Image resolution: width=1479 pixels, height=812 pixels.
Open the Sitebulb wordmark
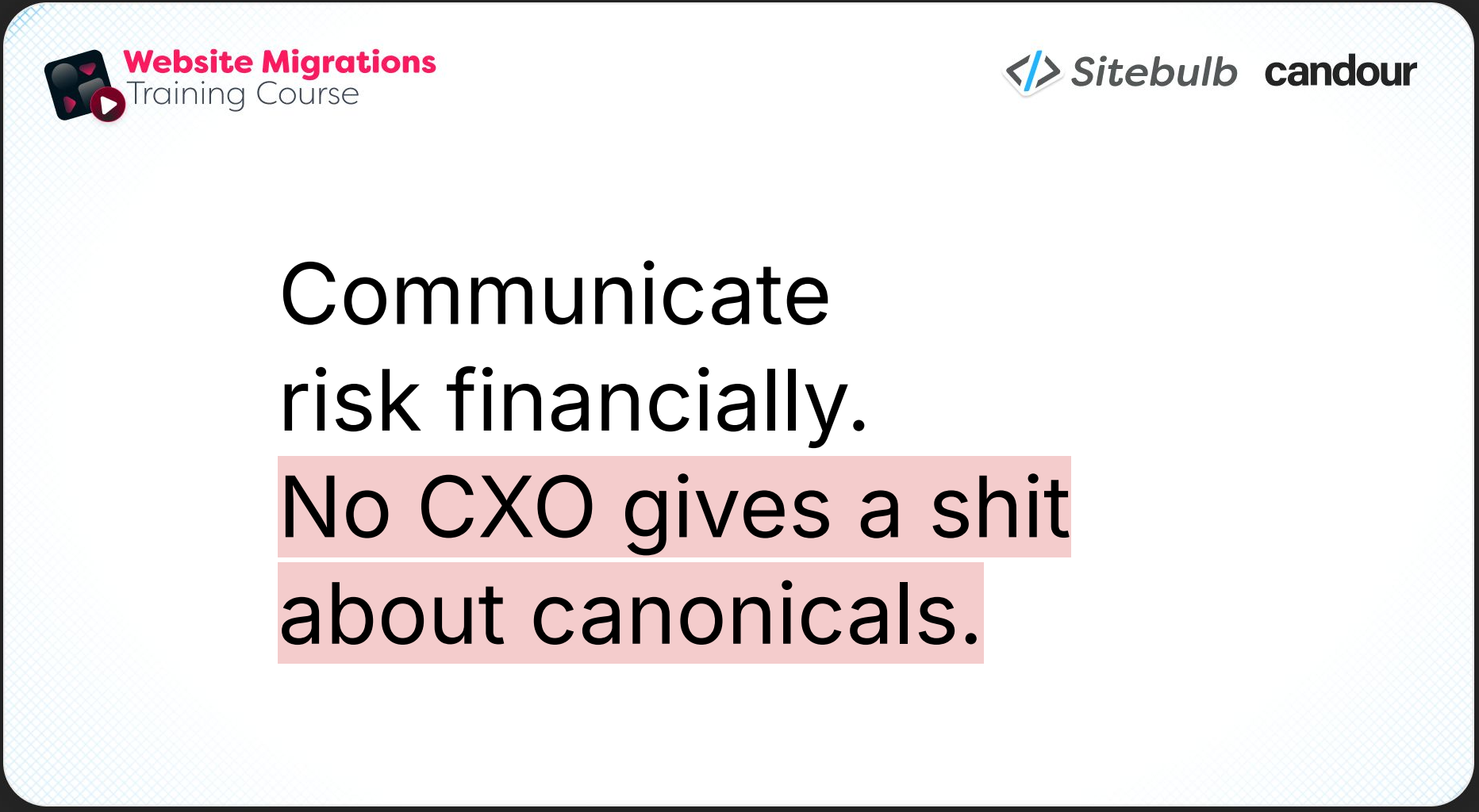pos(1154,72)
